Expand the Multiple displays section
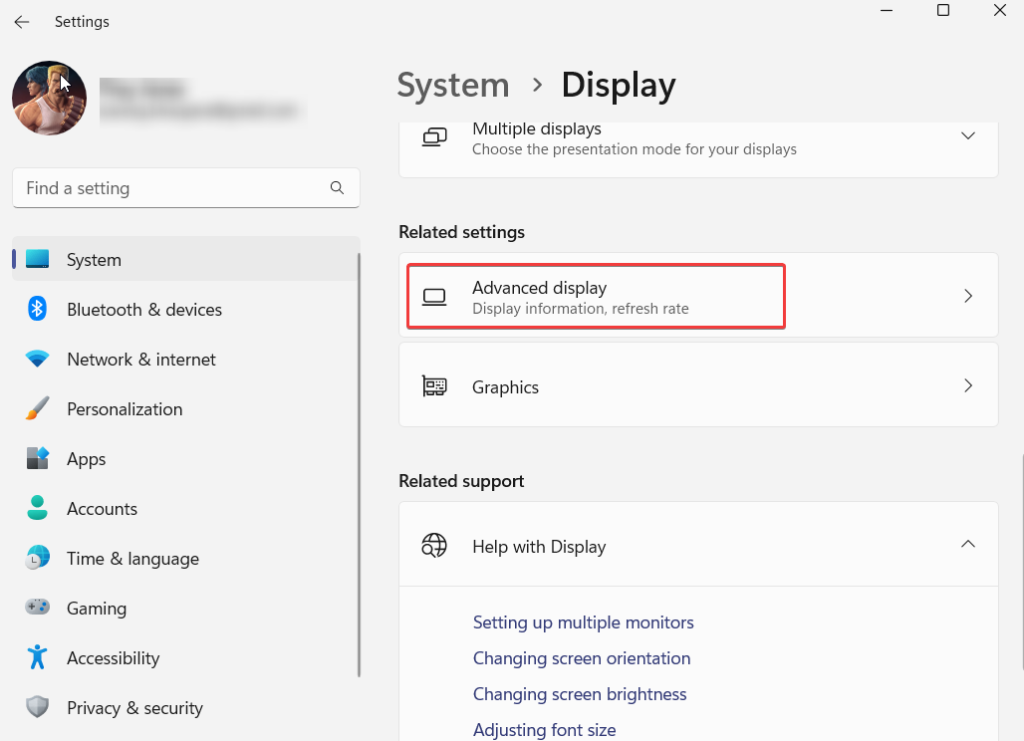Viewport: 1024px width, 741px height. coord(967,136)
